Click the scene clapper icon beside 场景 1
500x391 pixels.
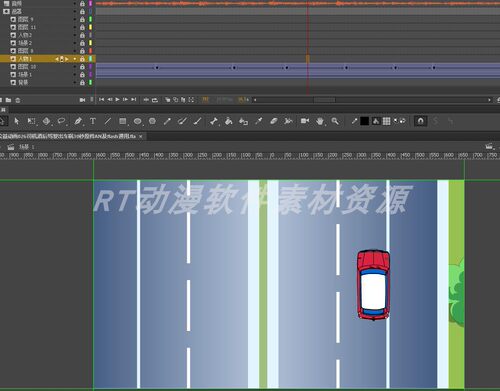coord(11,147)
